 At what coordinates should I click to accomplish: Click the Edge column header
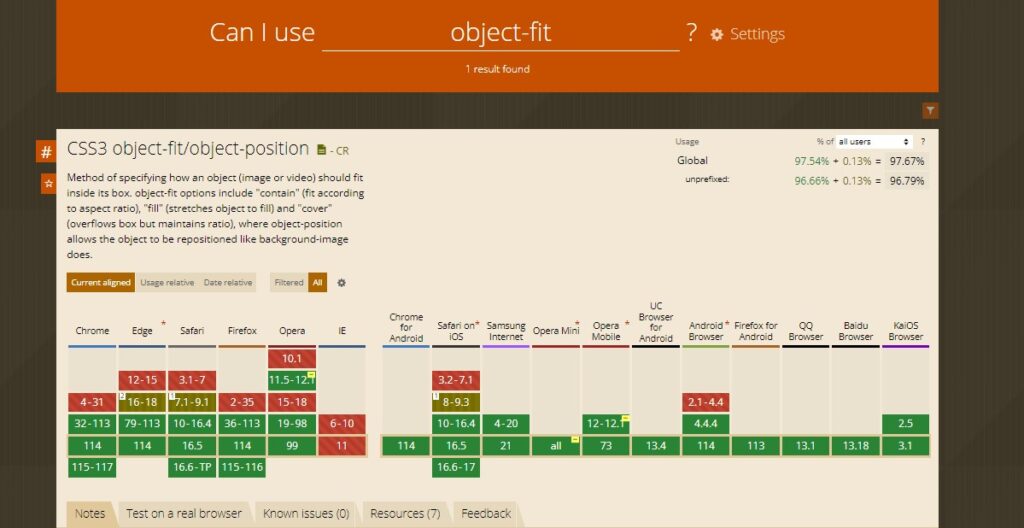[142, 331]
